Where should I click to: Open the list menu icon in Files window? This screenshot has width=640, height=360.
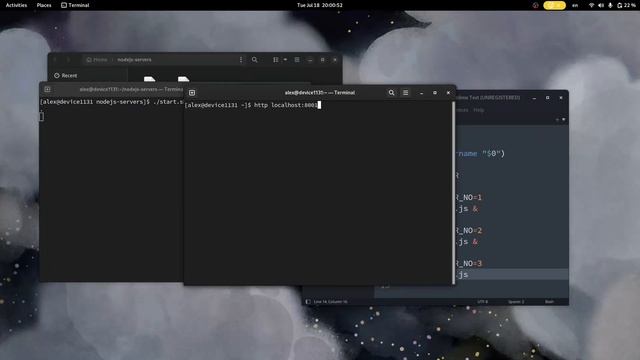point(297,60)
